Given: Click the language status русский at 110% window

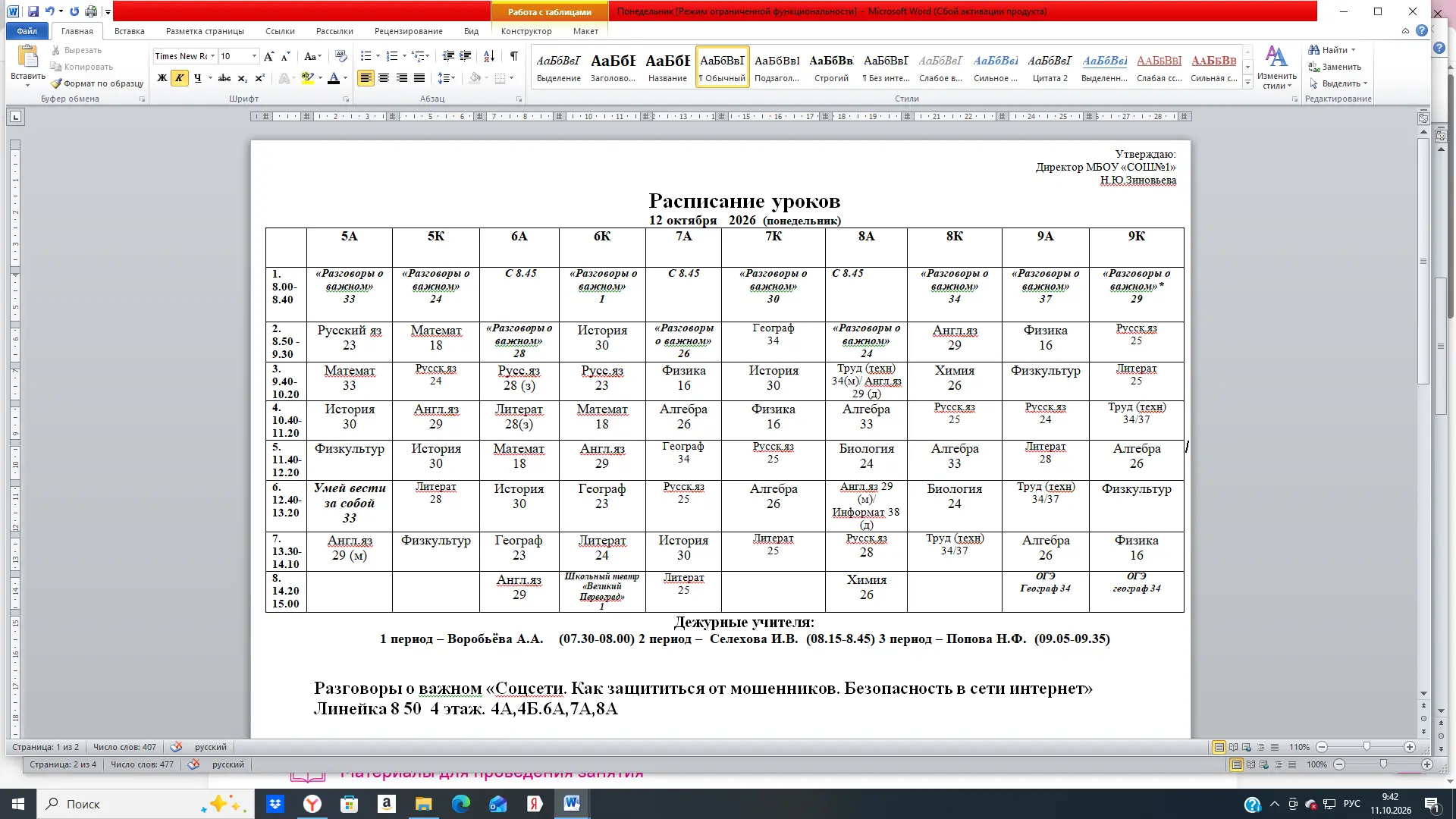Looking at the screenshot, I should pos(211,747).
